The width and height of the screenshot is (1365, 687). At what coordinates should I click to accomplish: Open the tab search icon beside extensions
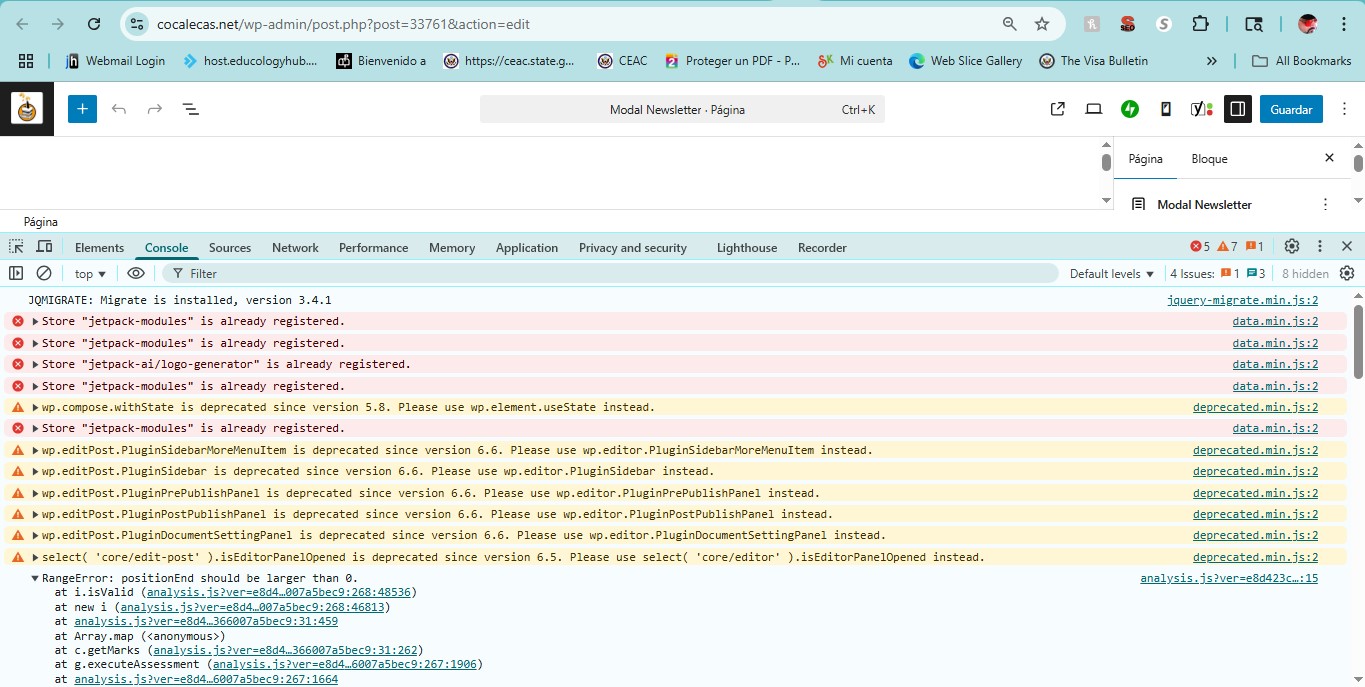[1254, 24]
